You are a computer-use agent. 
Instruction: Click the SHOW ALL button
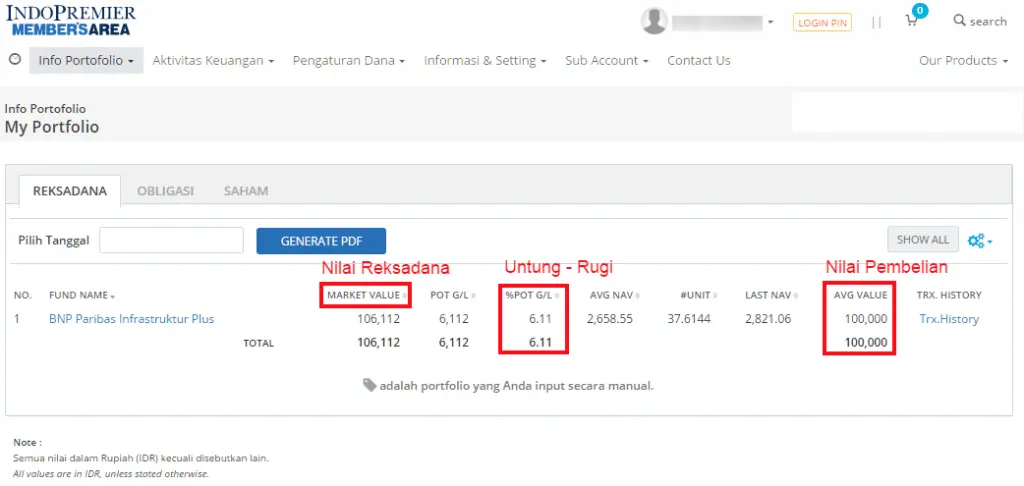tap(923, 240)
